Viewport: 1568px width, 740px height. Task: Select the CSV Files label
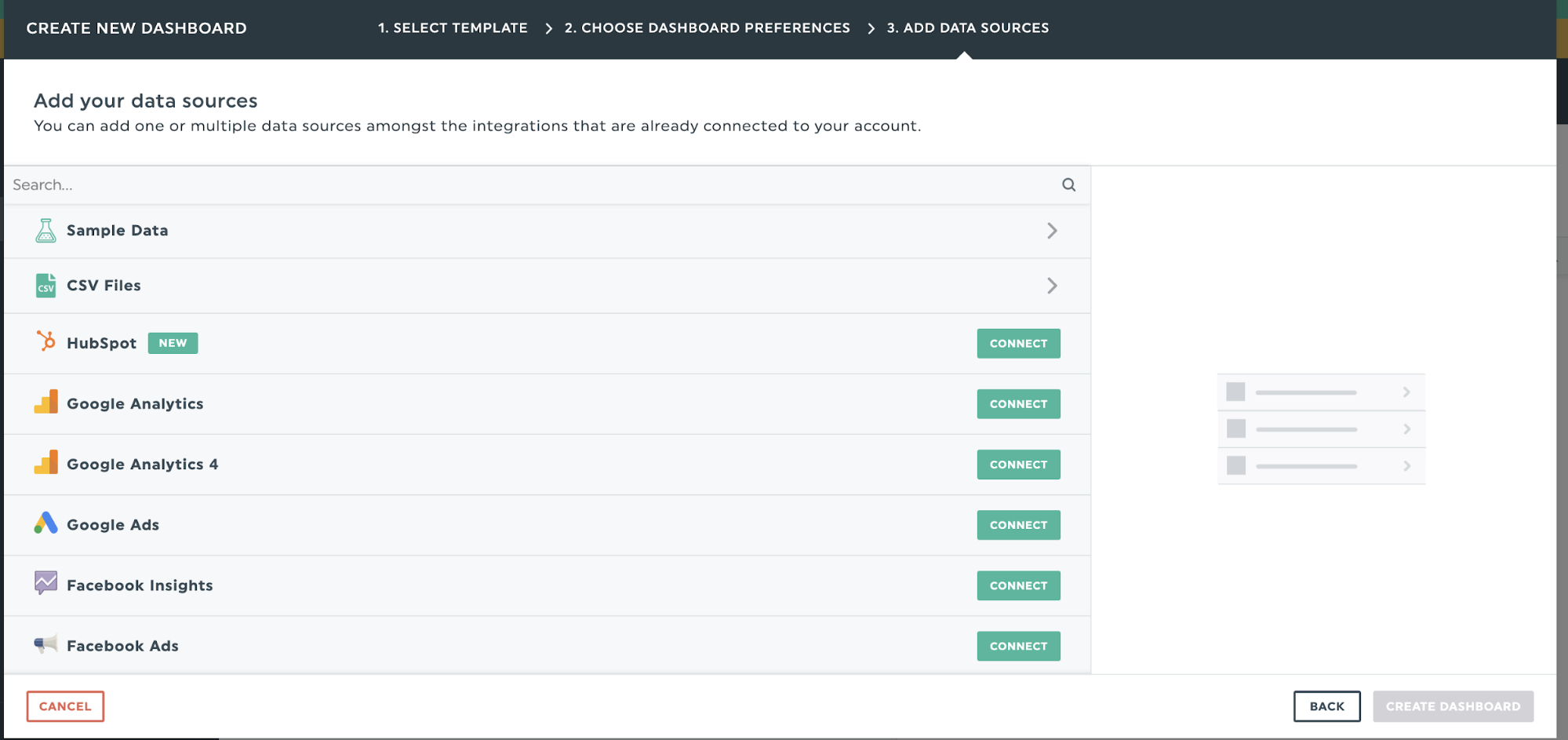[104, 286]
